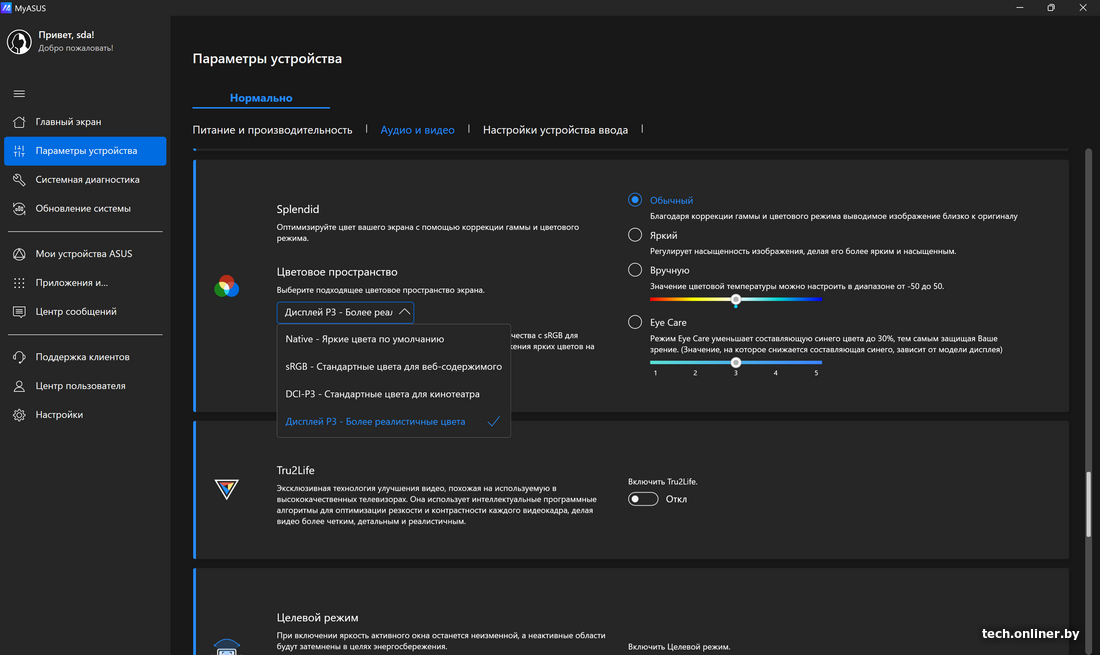
Task: Click the vertical page scrollbar
Action: (1089, 505)
